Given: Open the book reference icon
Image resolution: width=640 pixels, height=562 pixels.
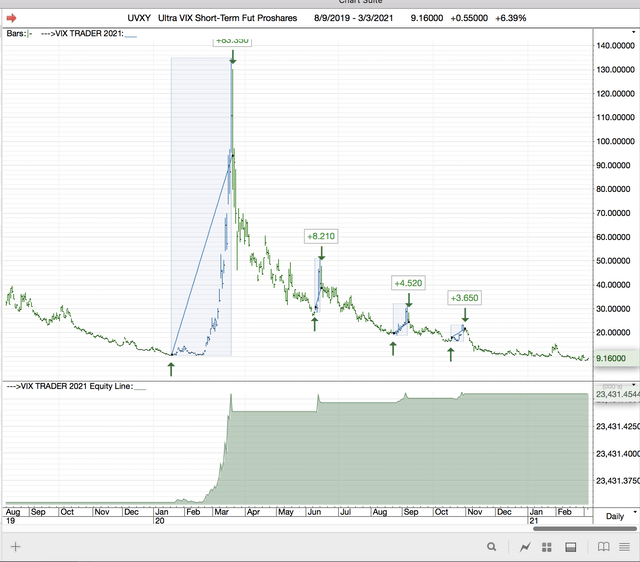Looking at the screenshot, I should 604,546.
